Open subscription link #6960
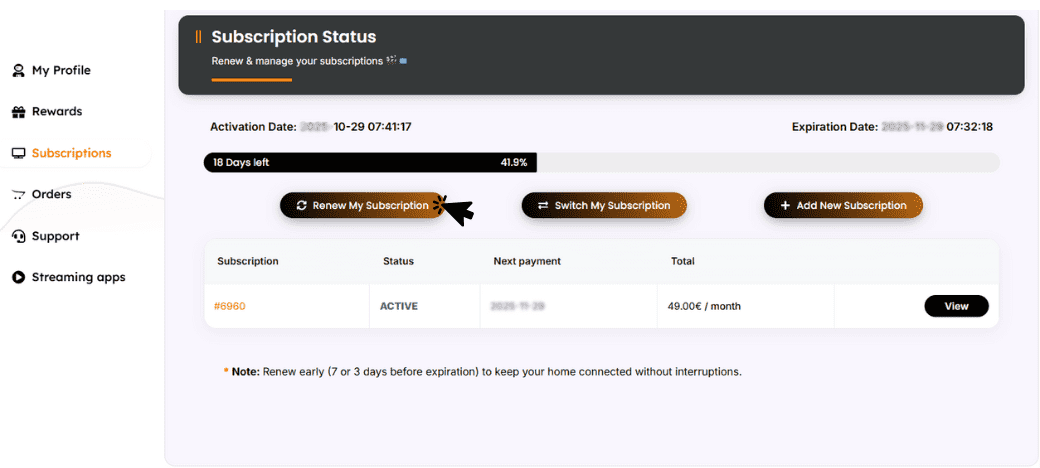1040x468 pixels. [230, 306]
